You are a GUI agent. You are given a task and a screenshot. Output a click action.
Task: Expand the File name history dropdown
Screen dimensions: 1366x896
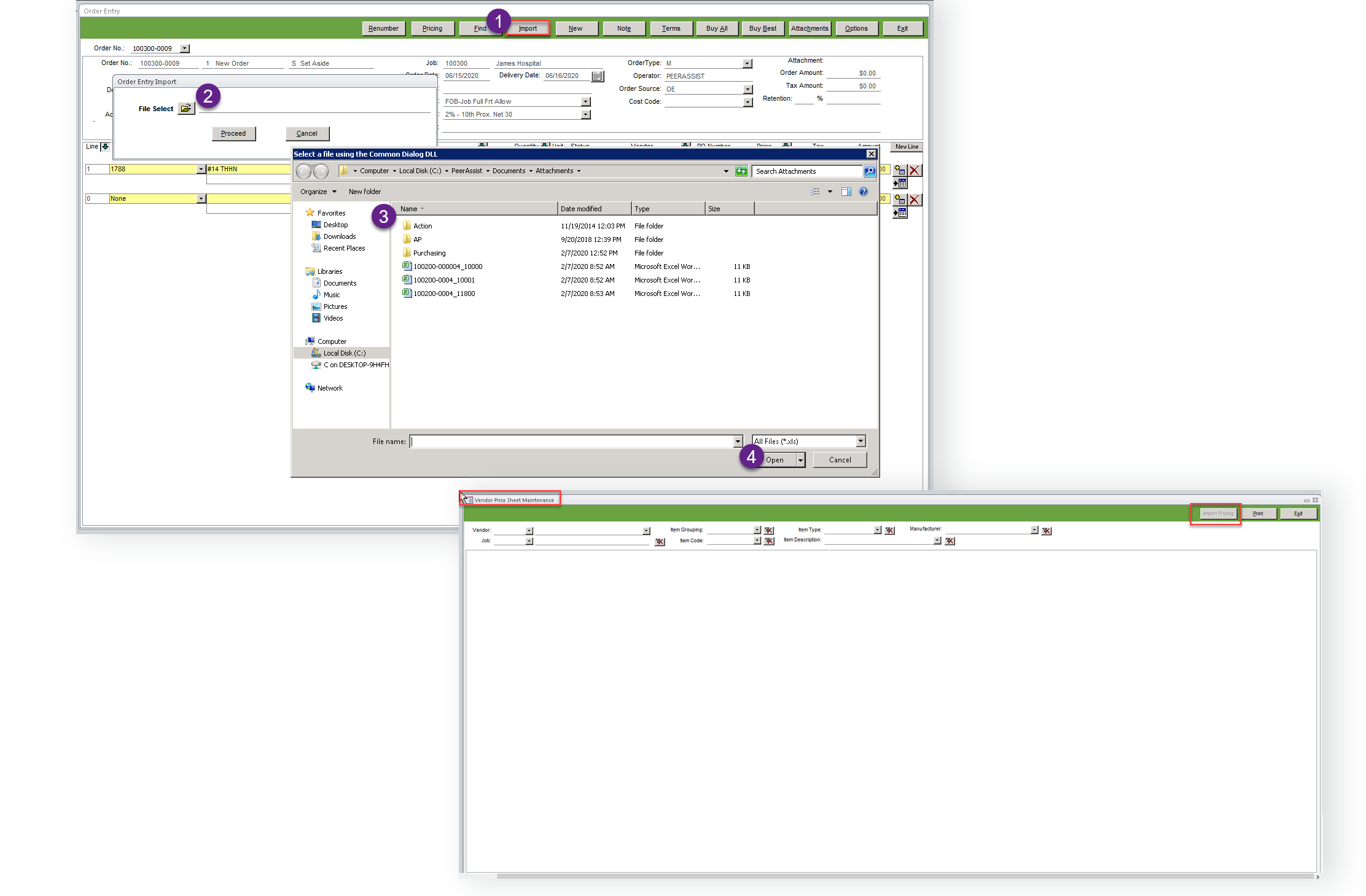point(738,442)
